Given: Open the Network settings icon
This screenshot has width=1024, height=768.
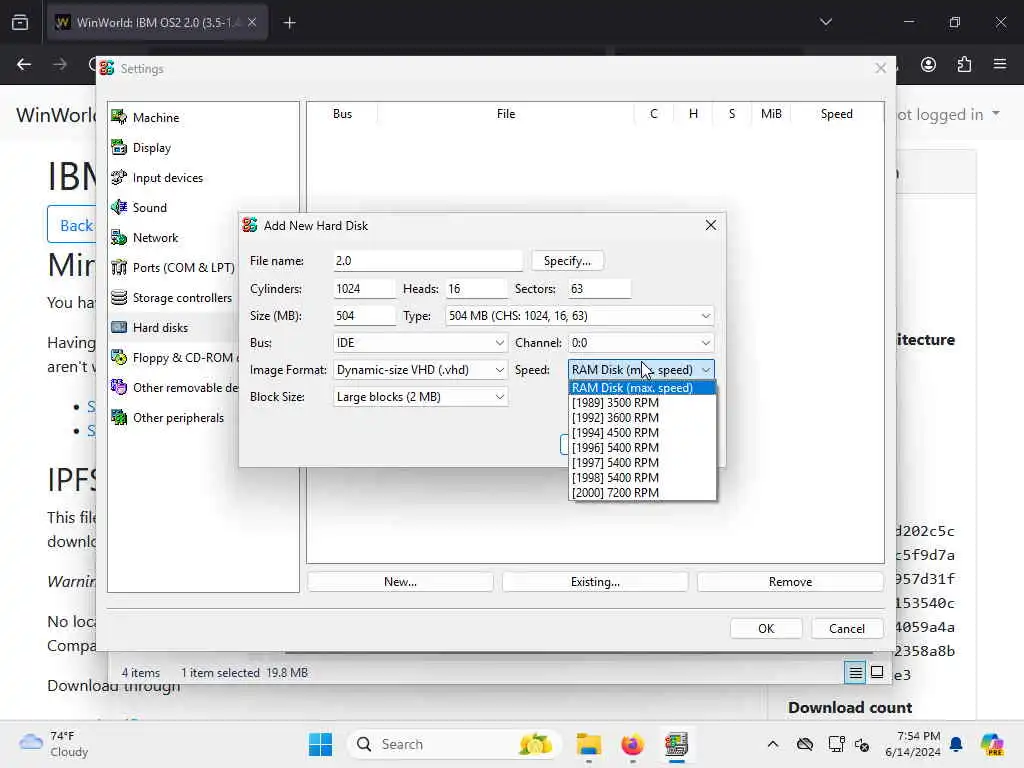Looking at the screenshot, I should [x=119, y=238].
